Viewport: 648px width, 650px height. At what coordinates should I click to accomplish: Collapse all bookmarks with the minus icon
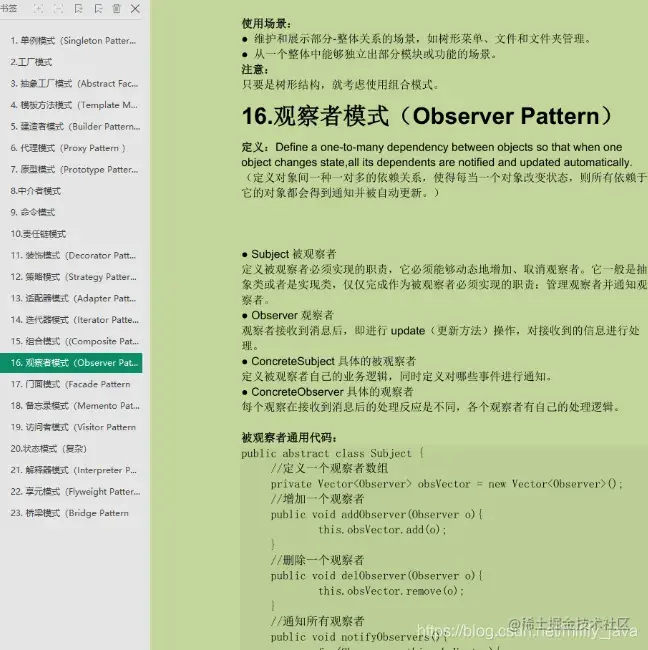58,9
